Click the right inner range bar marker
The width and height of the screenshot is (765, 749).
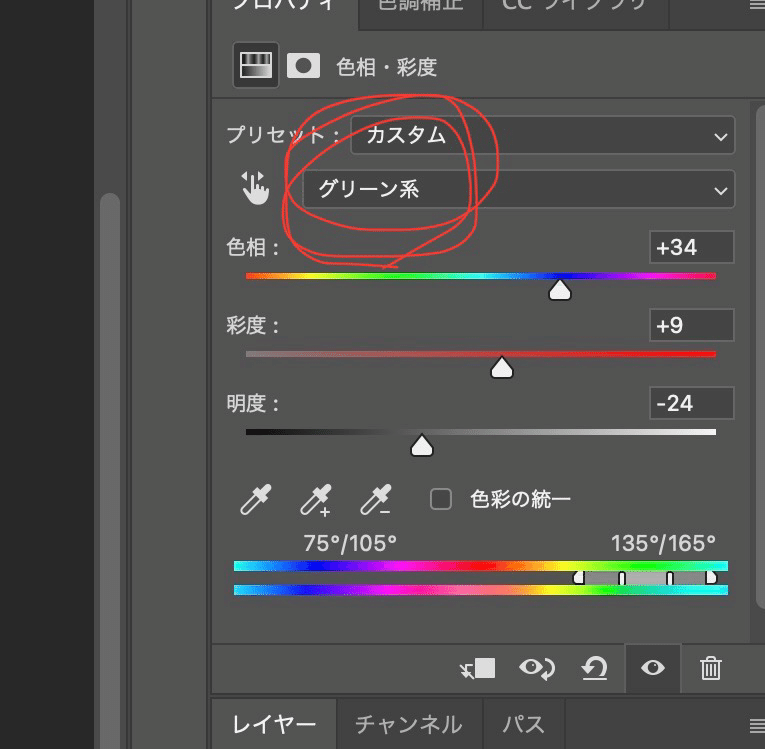pos(669,578)
